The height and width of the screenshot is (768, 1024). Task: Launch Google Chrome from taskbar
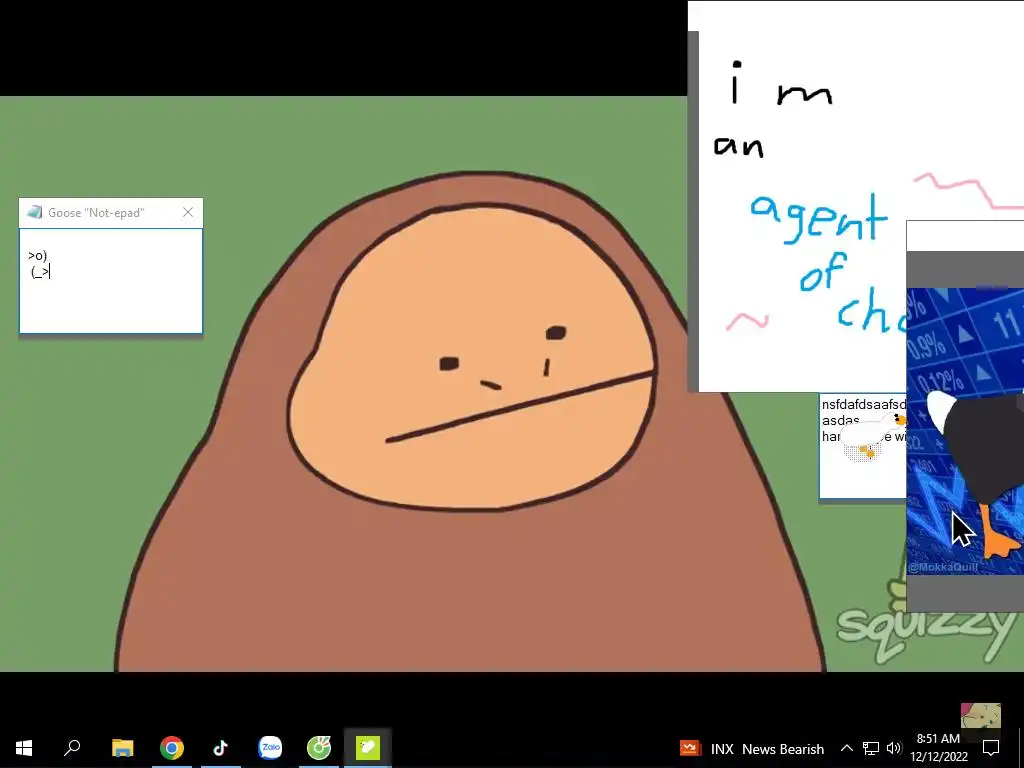172,748
